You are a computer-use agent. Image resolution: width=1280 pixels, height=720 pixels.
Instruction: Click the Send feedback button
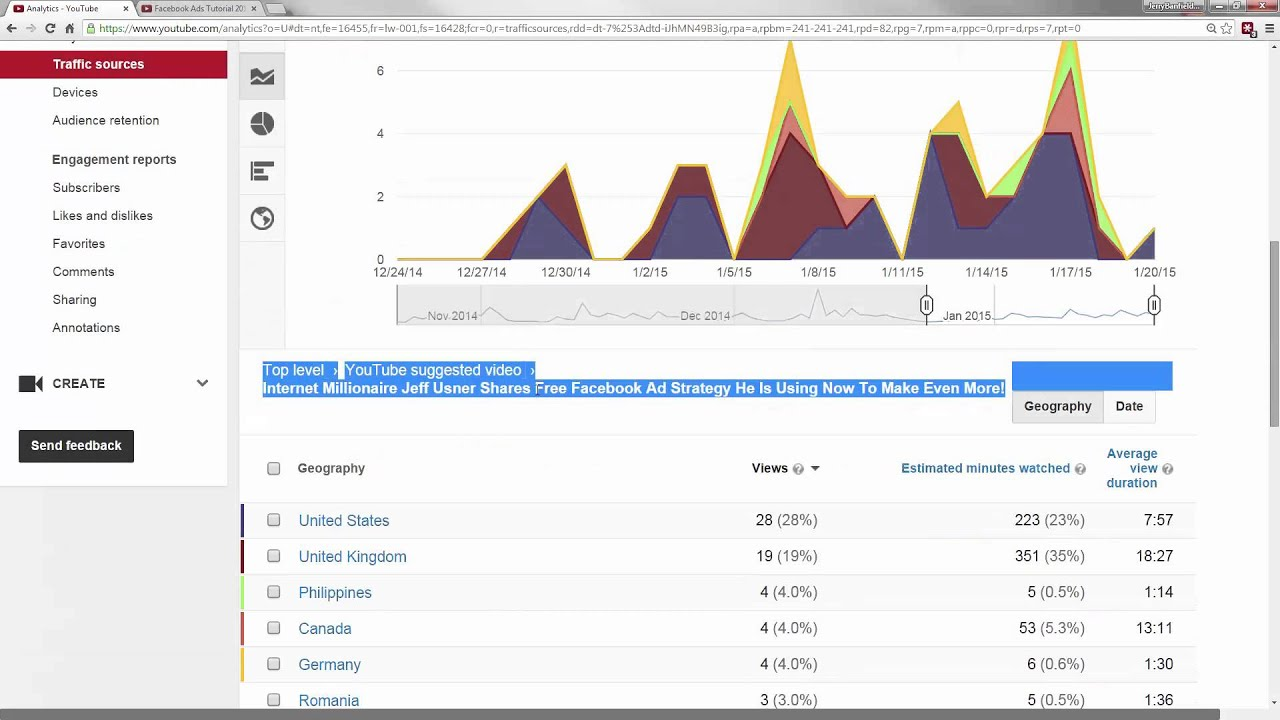76,446
